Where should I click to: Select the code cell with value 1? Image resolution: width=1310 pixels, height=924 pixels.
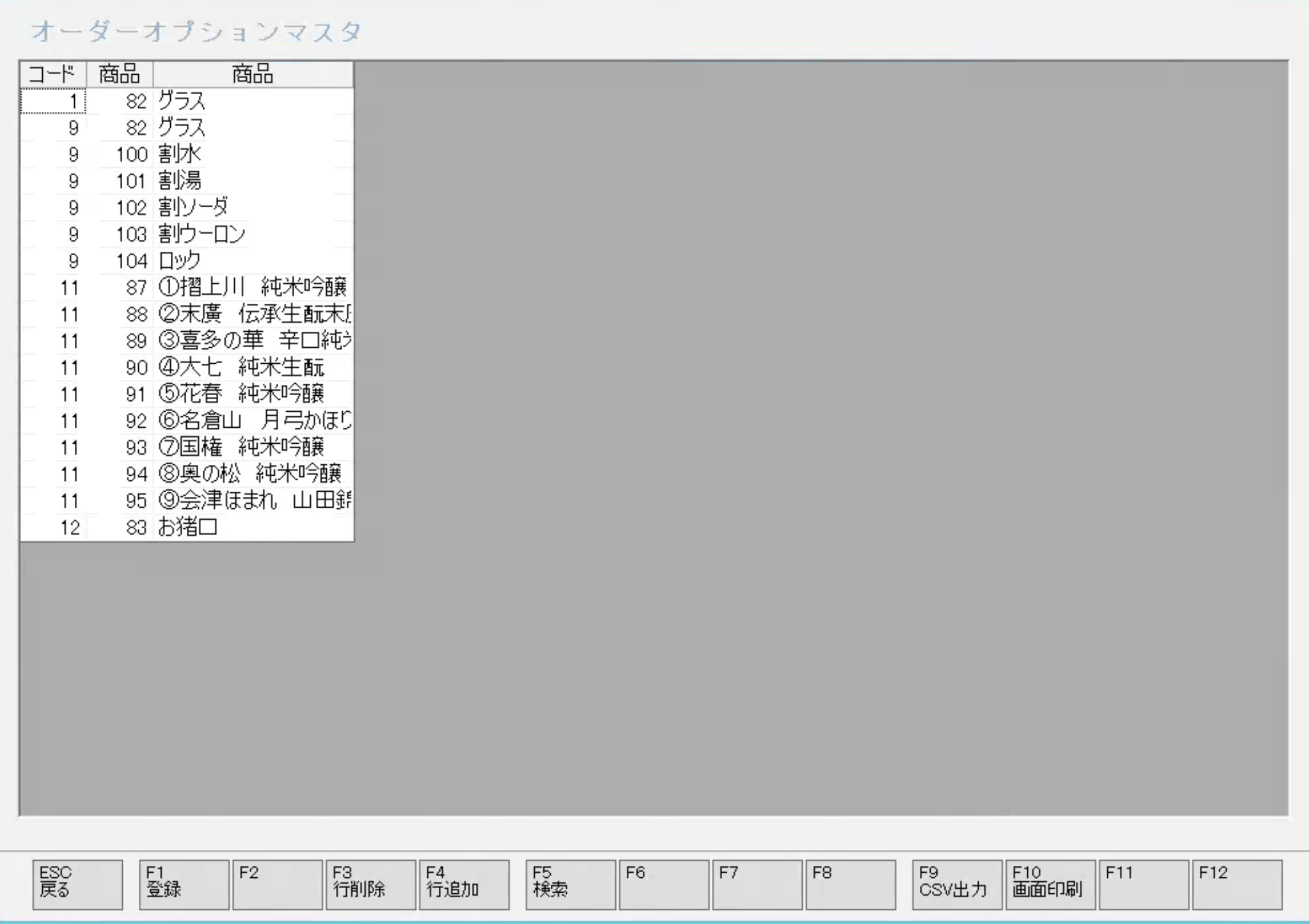pyautogui.click(x=53, y=101)
